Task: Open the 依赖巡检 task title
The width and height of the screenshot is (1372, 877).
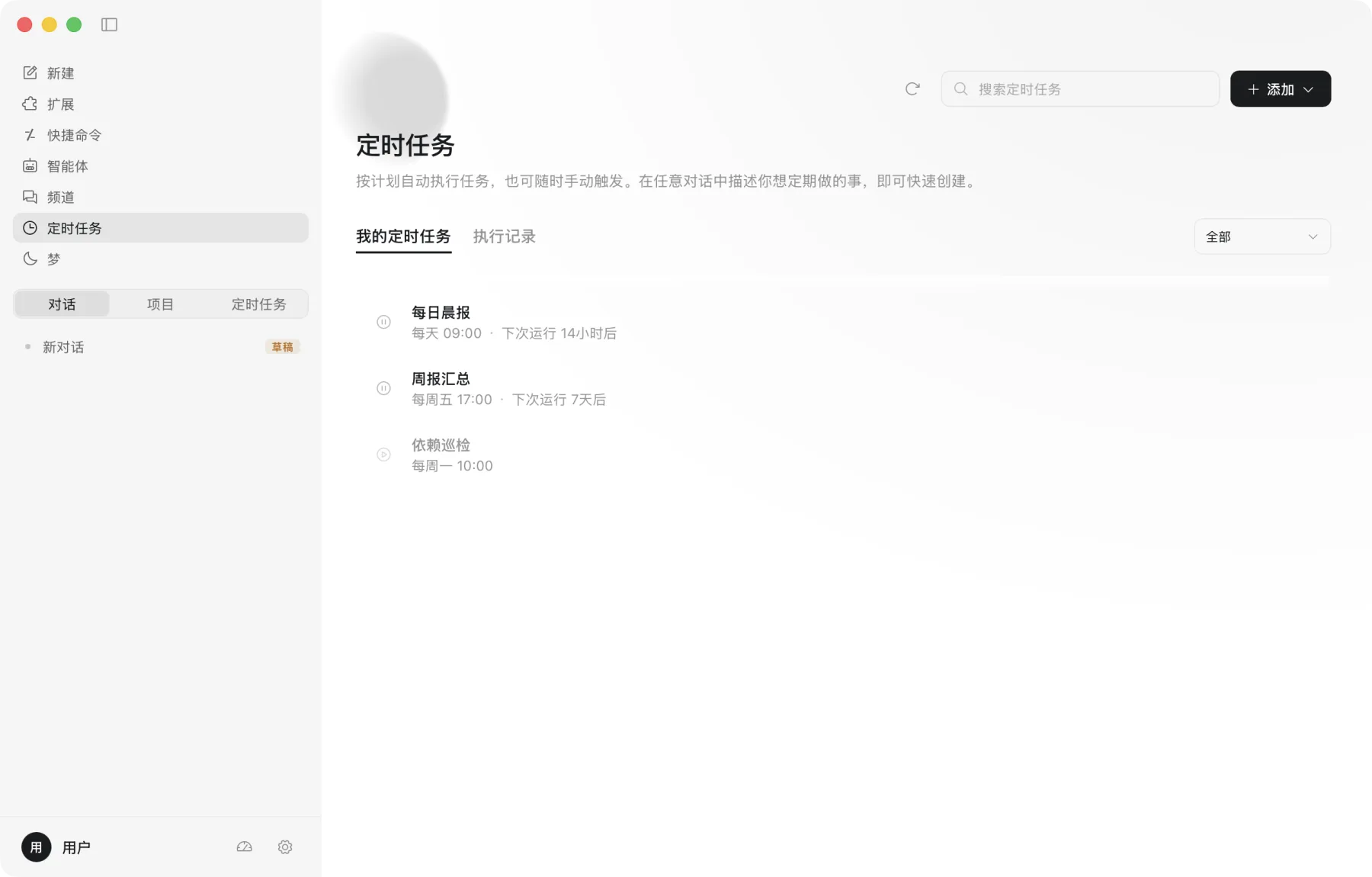Action: click(441, 445)
